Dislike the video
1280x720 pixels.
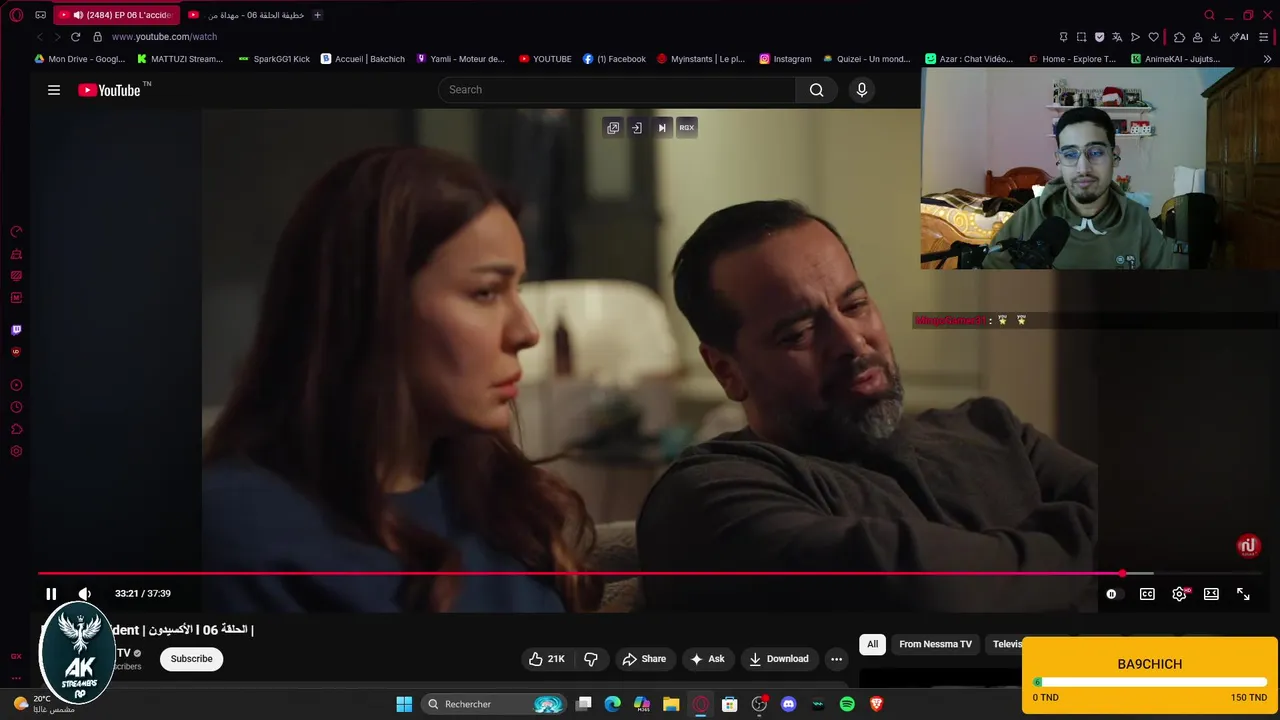[x=591, y=659]
